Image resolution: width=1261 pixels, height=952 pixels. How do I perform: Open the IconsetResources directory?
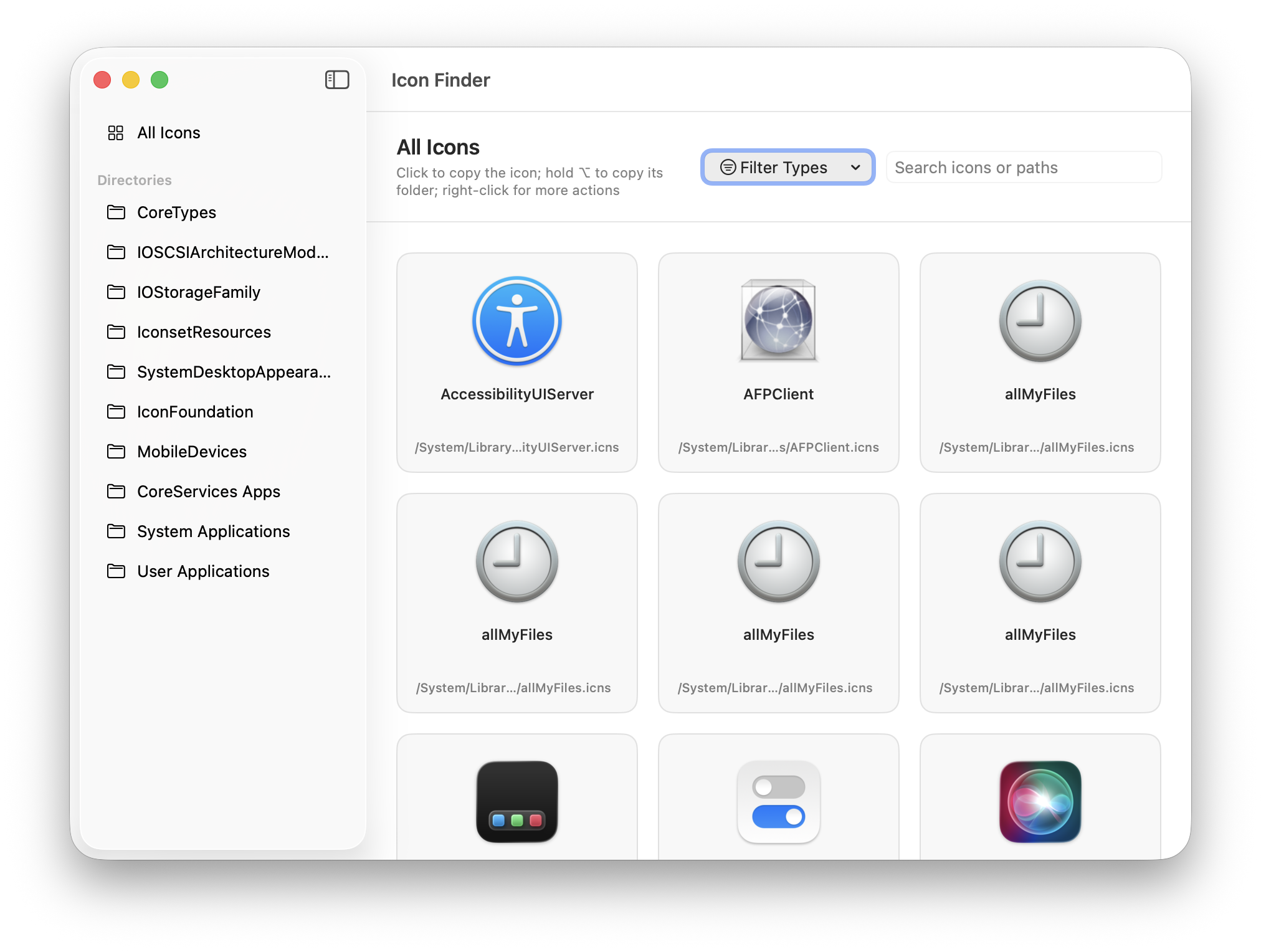[x=223, y=332]
